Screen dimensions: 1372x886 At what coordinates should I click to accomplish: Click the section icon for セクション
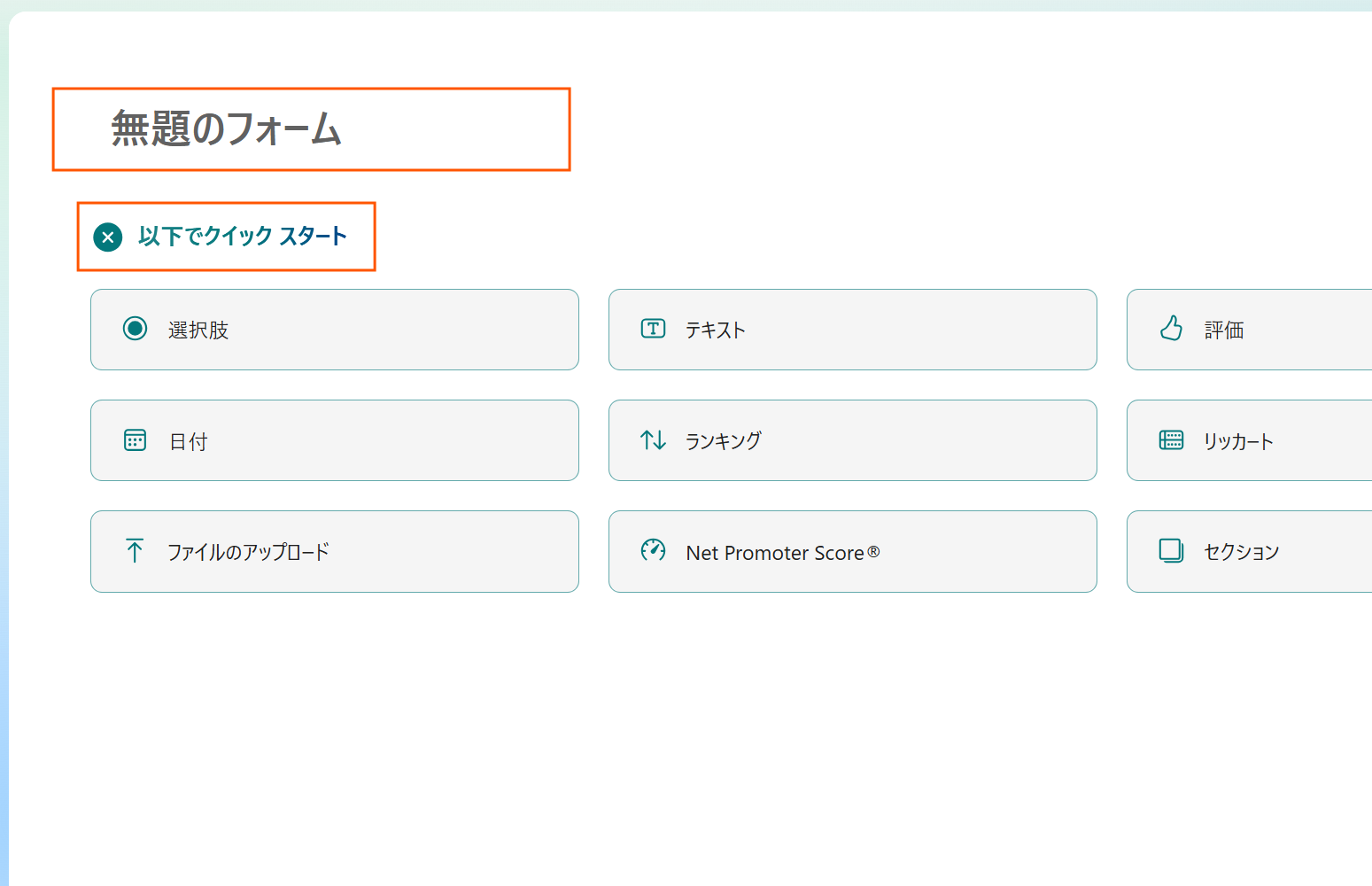point(1171,551)
